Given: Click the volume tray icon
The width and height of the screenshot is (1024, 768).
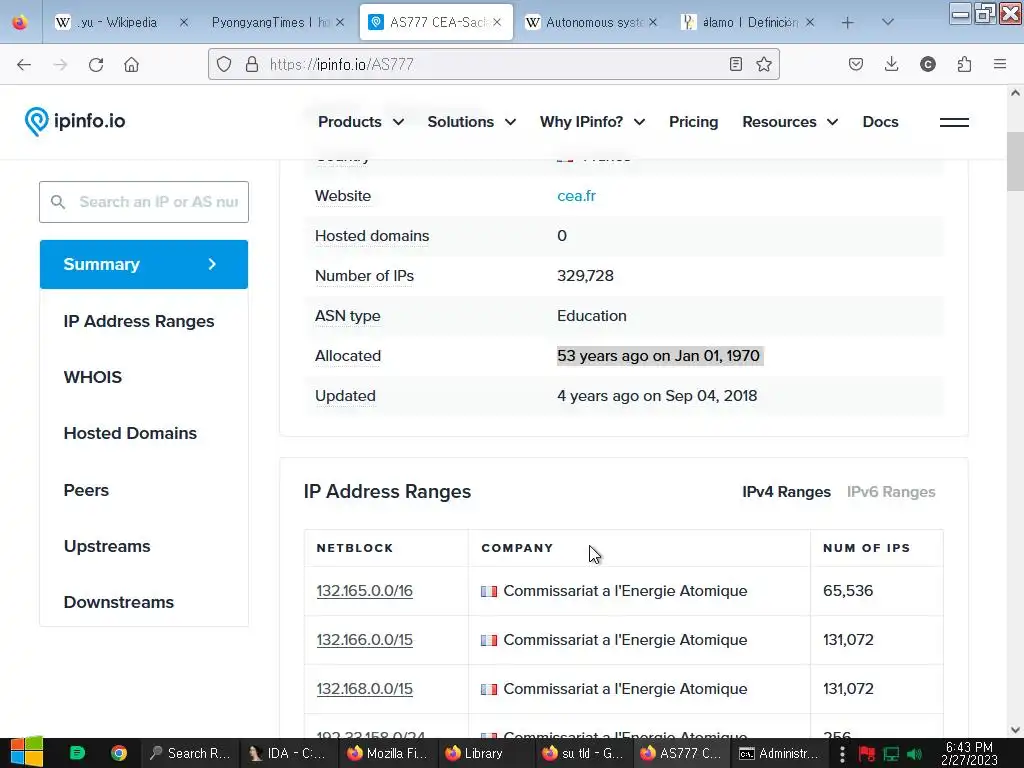Looking at the screenshot, I should pyautogui.click(x=914, y=754).
